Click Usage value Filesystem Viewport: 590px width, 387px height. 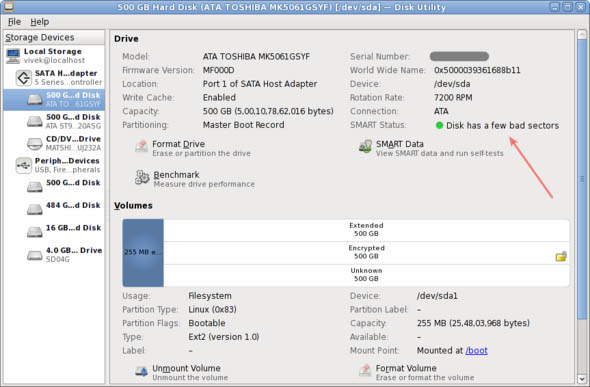[210, 296]
